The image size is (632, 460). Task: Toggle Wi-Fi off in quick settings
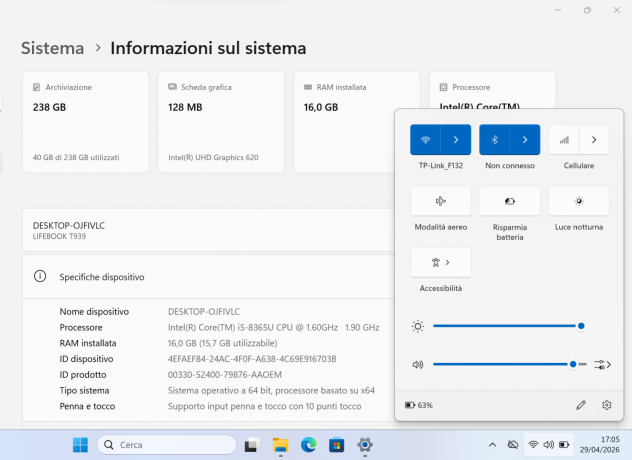coord(425,139)
